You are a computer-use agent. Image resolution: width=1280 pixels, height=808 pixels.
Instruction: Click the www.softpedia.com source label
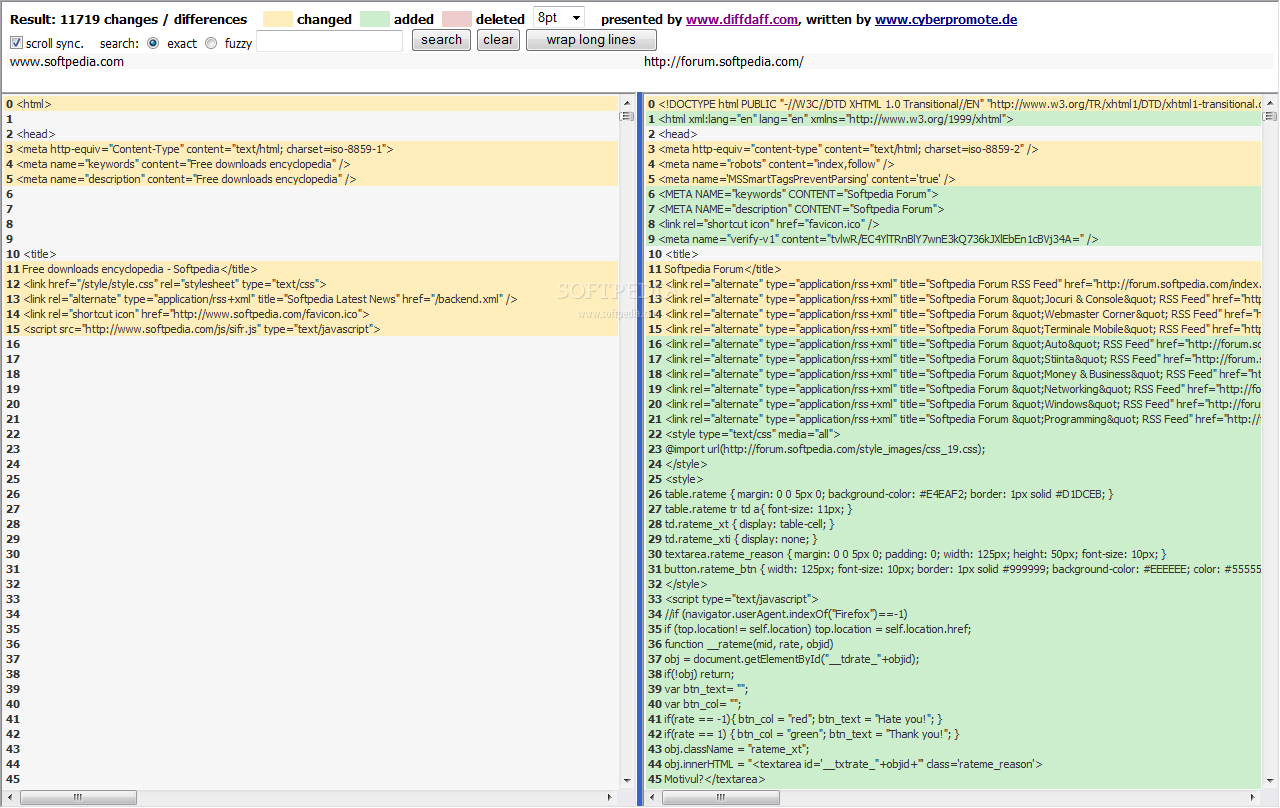[67, 62]
